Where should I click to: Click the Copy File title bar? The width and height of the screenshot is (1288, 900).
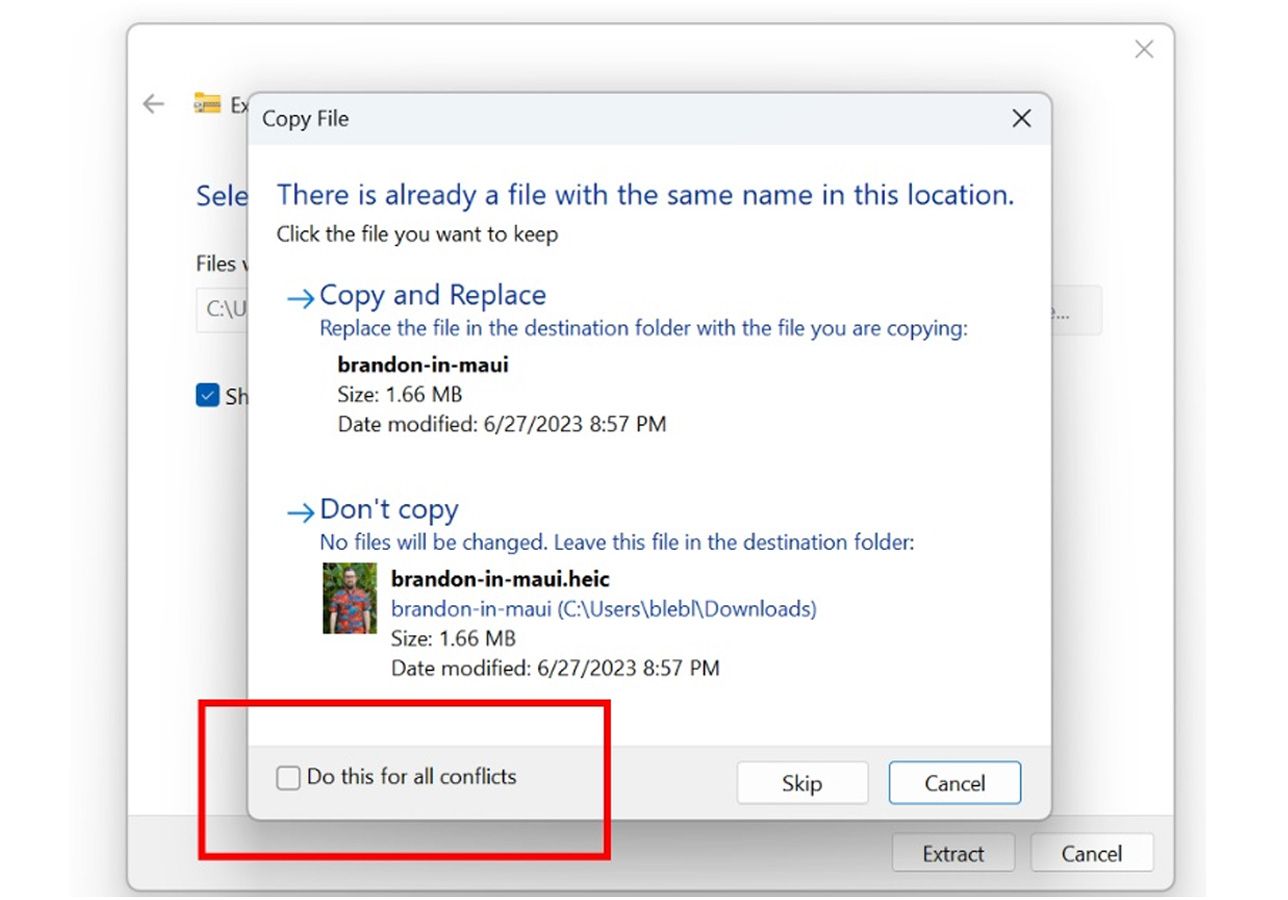(x=600, y=119)
